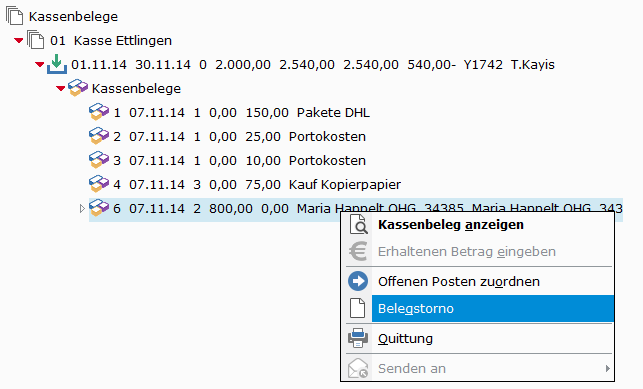Collapse the 01 Kasse Ettlingen node
The width and height of the screenshot is (643, 389).
point(18,41)
